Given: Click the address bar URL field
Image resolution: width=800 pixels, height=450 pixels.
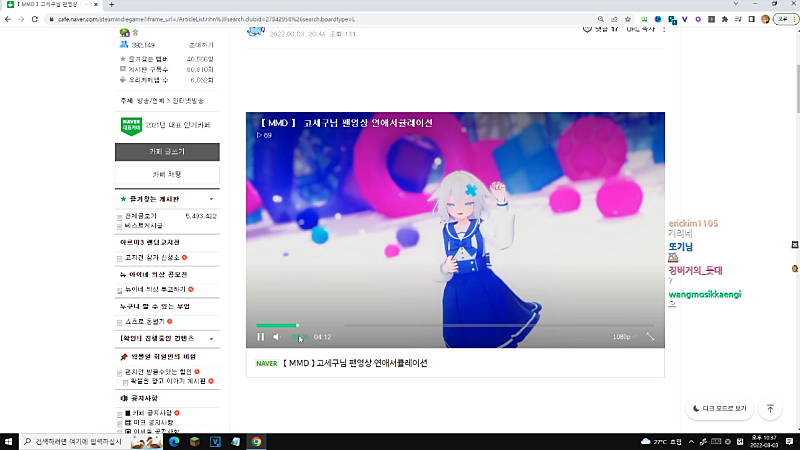Looking at the screenshot, I should [321, 19].
